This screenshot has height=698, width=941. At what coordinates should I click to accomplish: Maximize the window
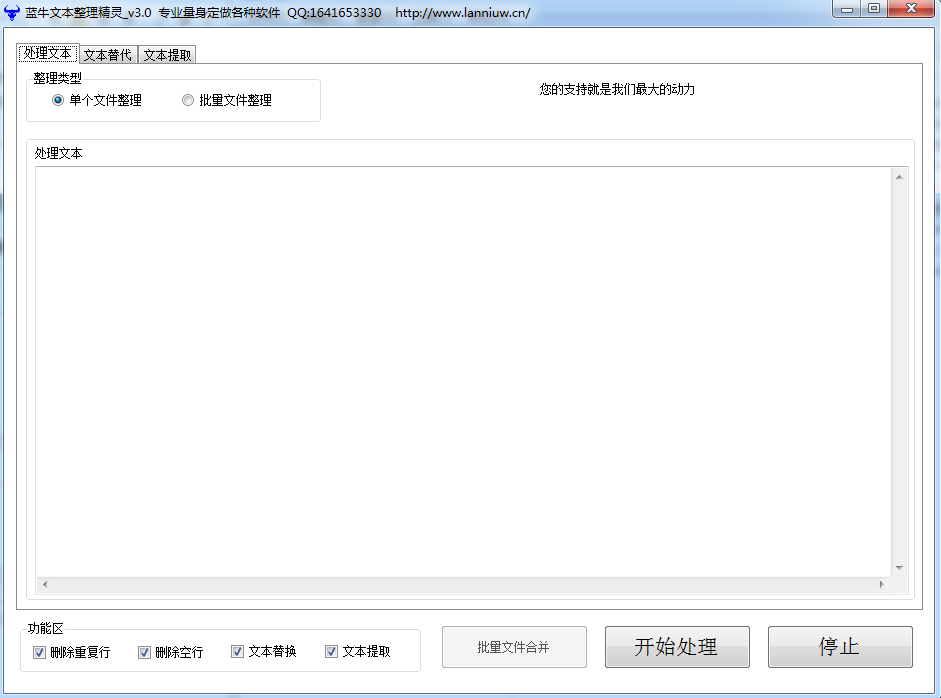(x=874, y=8)
